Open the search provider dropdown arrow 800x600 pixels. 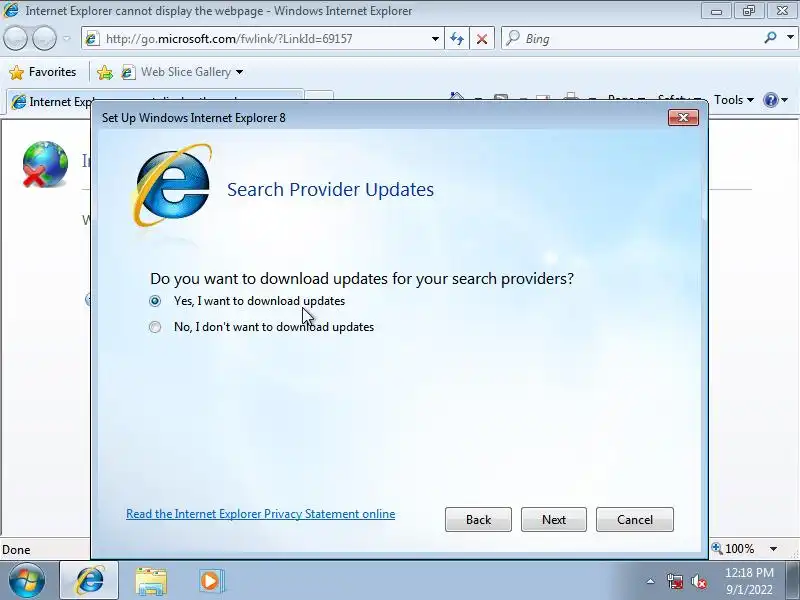pyautogui.click(x=790, y=38)
